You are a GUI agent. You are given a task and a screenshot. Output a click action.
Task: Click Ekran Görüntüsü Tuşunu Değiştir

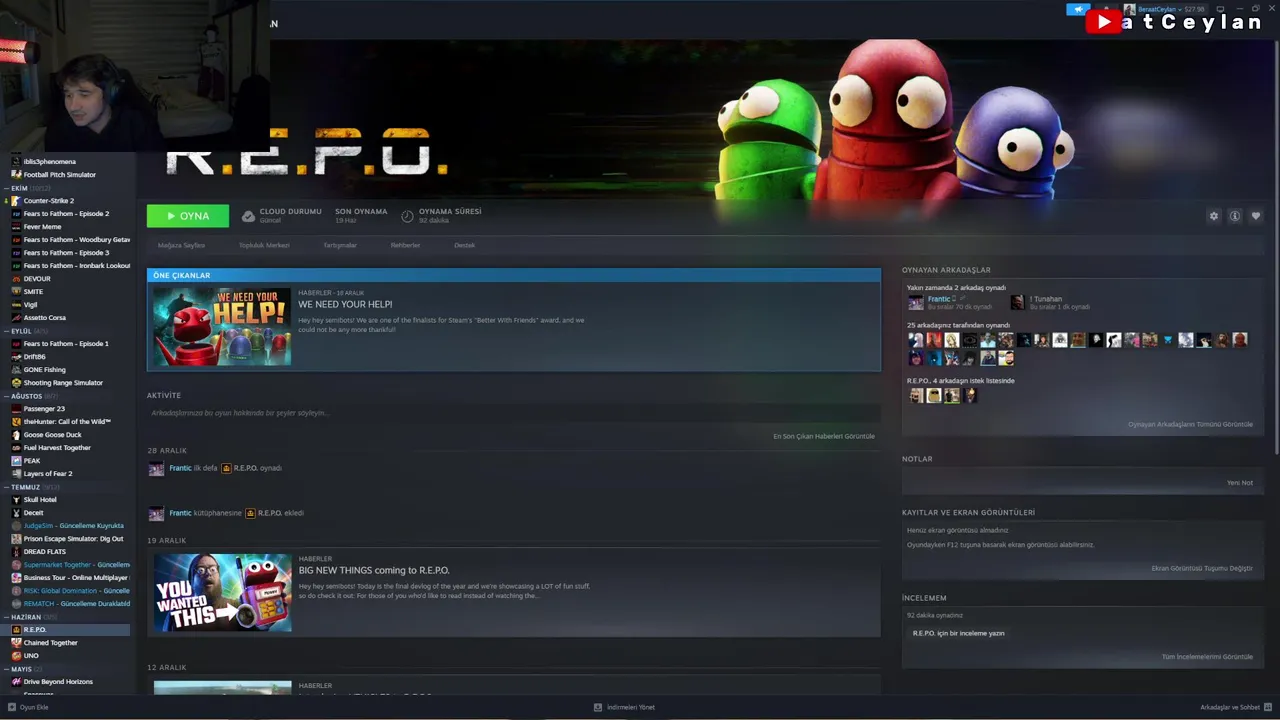point(1202,568)
